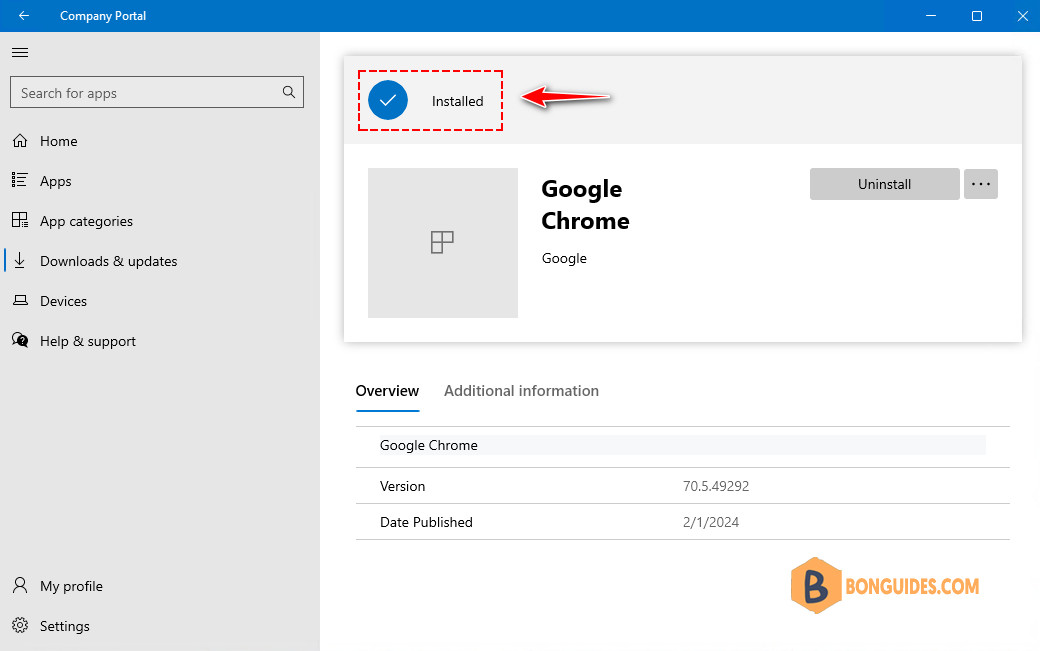
Task: Open Help & support in the sidebar
Action: [159, 341]
